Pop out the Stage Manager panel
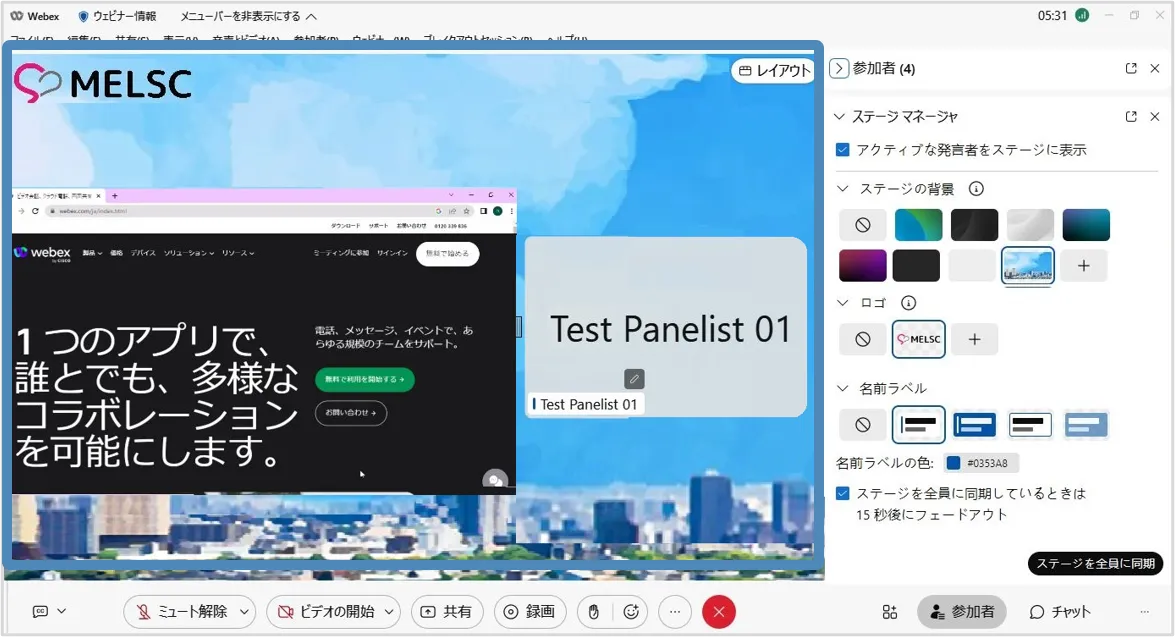Viewport: 1175px width, 637px height. click(1131, 116)
